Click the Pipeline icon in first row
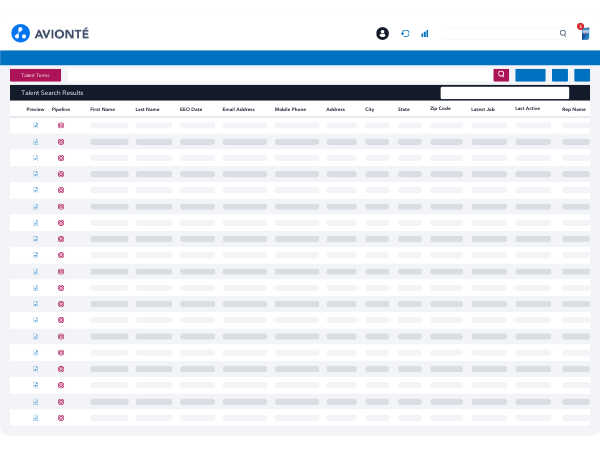The height and width of the screenshot is (450, 600). click(x=61, y=125)
